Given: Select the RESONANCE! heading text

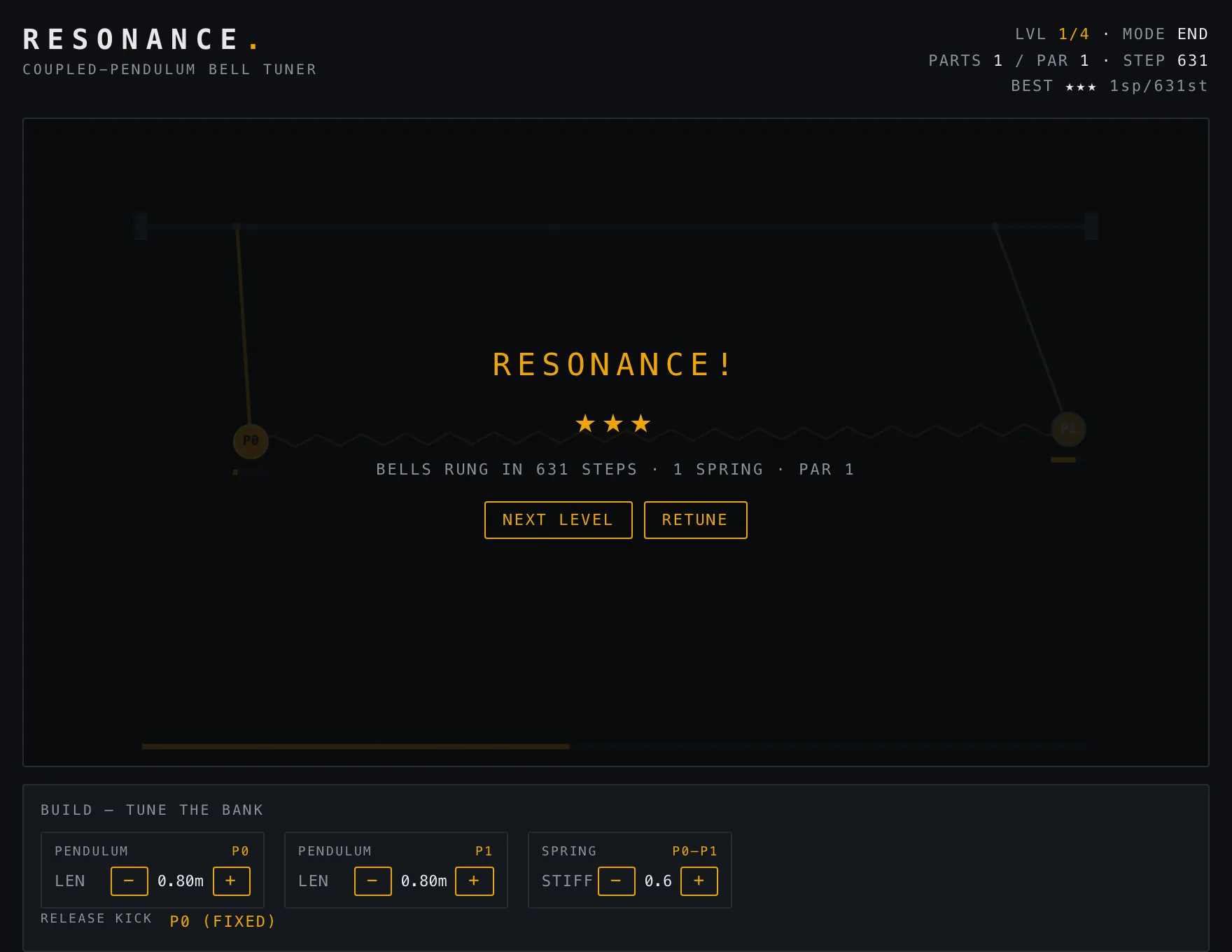Looking at the screenshot, I should click(612, 365).
